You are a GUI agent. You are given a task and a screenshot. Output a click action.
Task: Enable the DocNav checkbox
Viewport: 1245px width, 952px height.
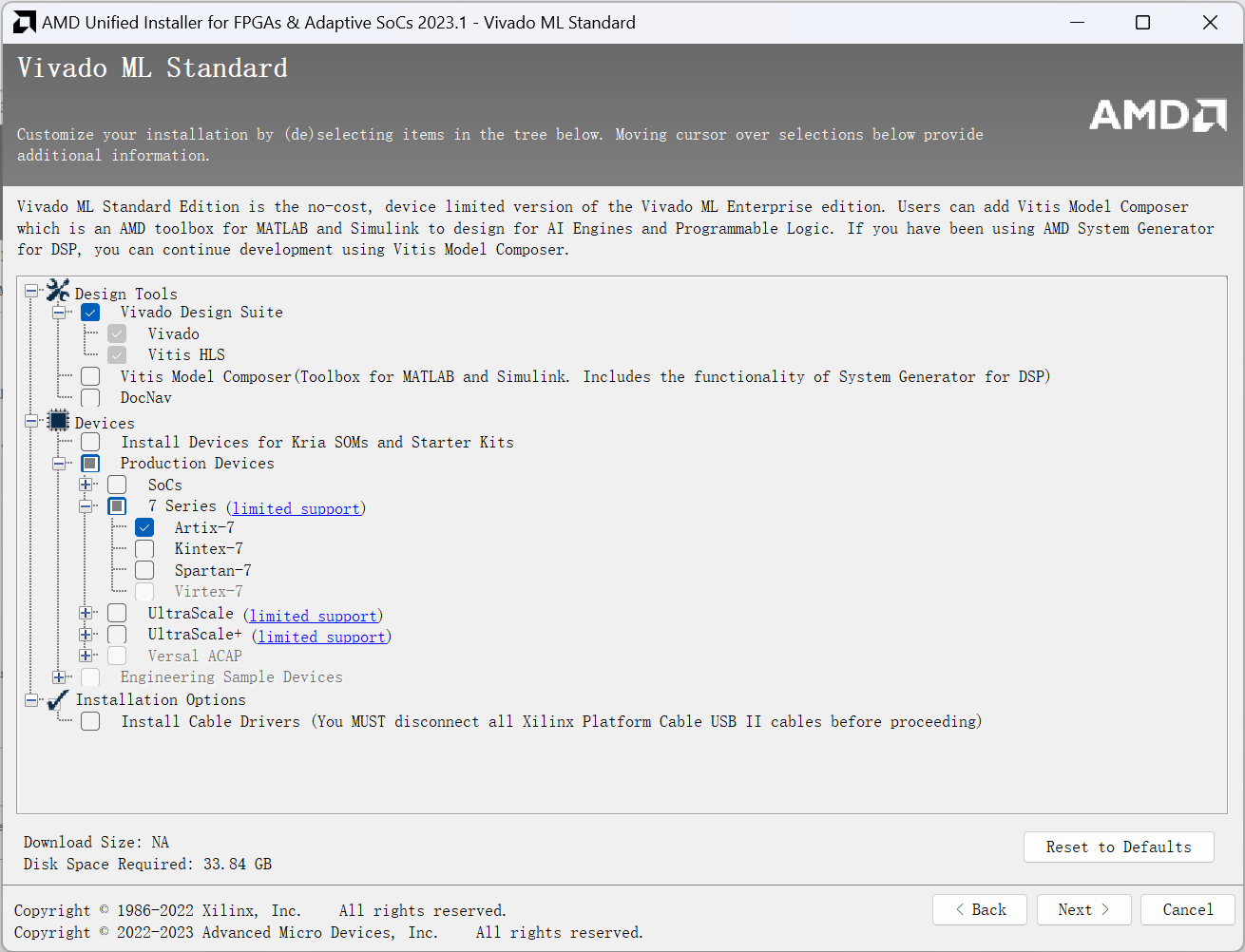coord(90,398)
